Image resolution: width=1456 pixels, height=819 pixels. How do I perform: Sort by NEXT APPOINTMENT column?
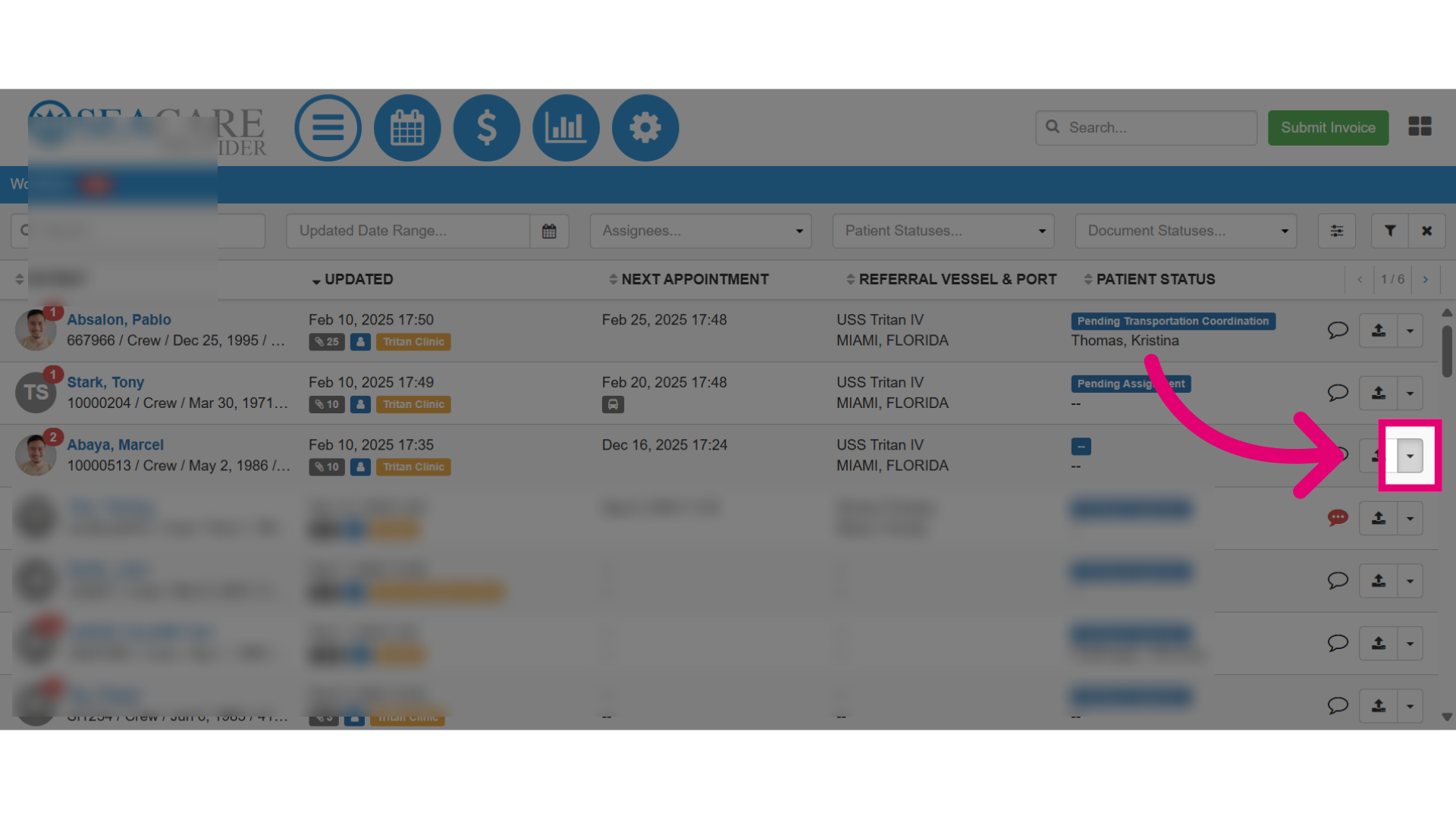pyautogui.click(x=689, y=279)
